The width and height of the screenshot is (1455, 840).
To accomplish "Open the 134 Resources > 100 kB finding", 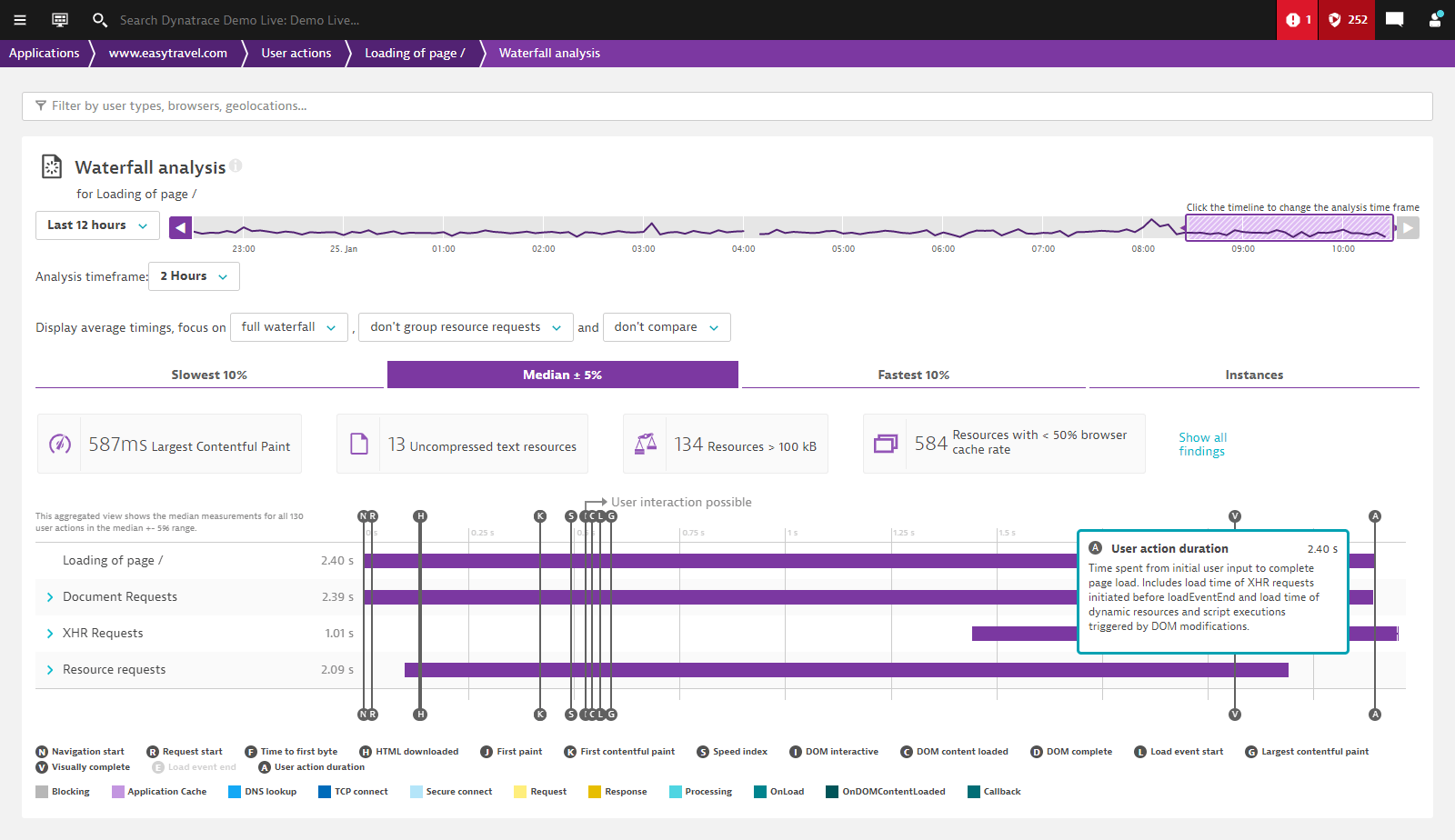I will [726, 444].
